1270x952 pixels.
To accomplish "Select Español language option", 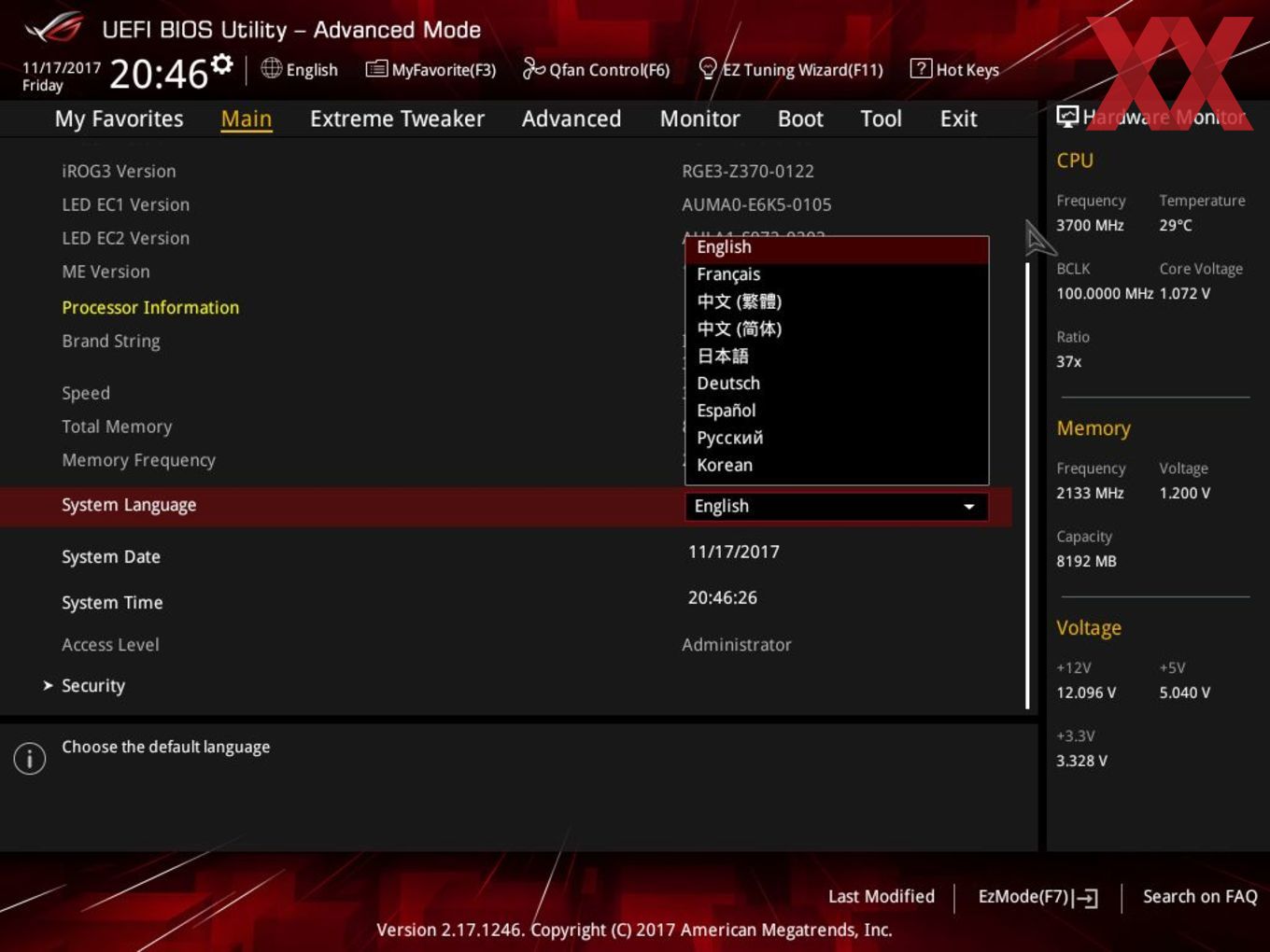I will pos(837,411).
